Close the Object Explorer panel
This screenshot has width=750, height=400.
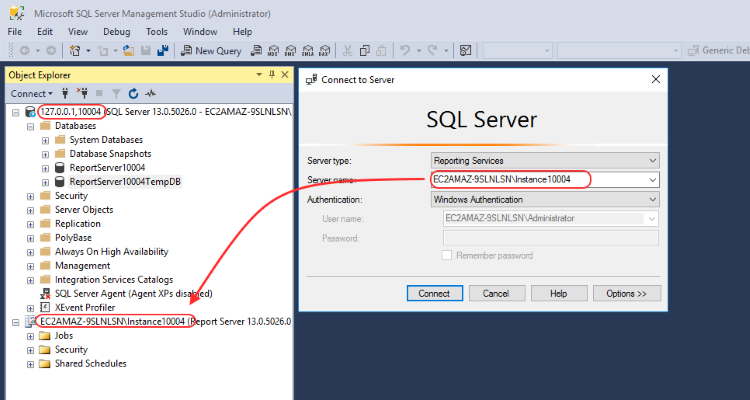[285, 75]
